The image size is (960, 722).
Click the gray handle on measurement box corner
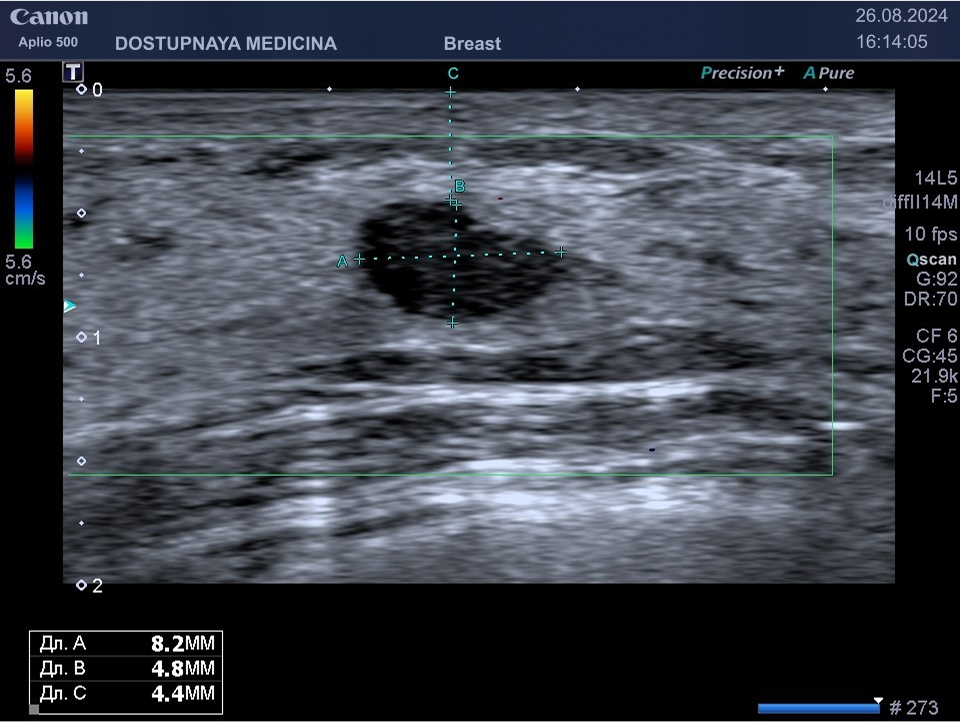coord(34,710)
